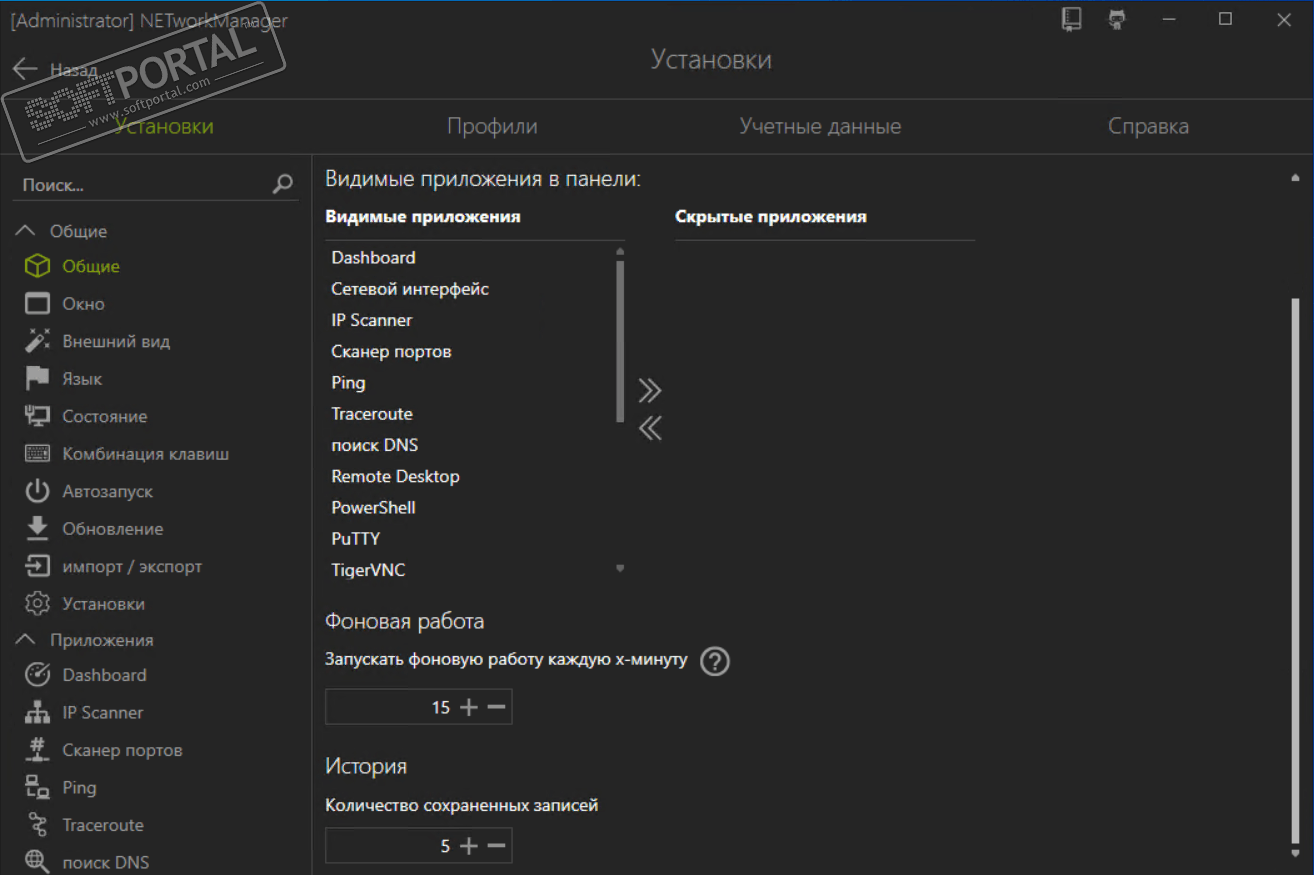This screenshot has width=1314, height=875.
Task: Increase background job interval with plus
Action: pos(469,707)
